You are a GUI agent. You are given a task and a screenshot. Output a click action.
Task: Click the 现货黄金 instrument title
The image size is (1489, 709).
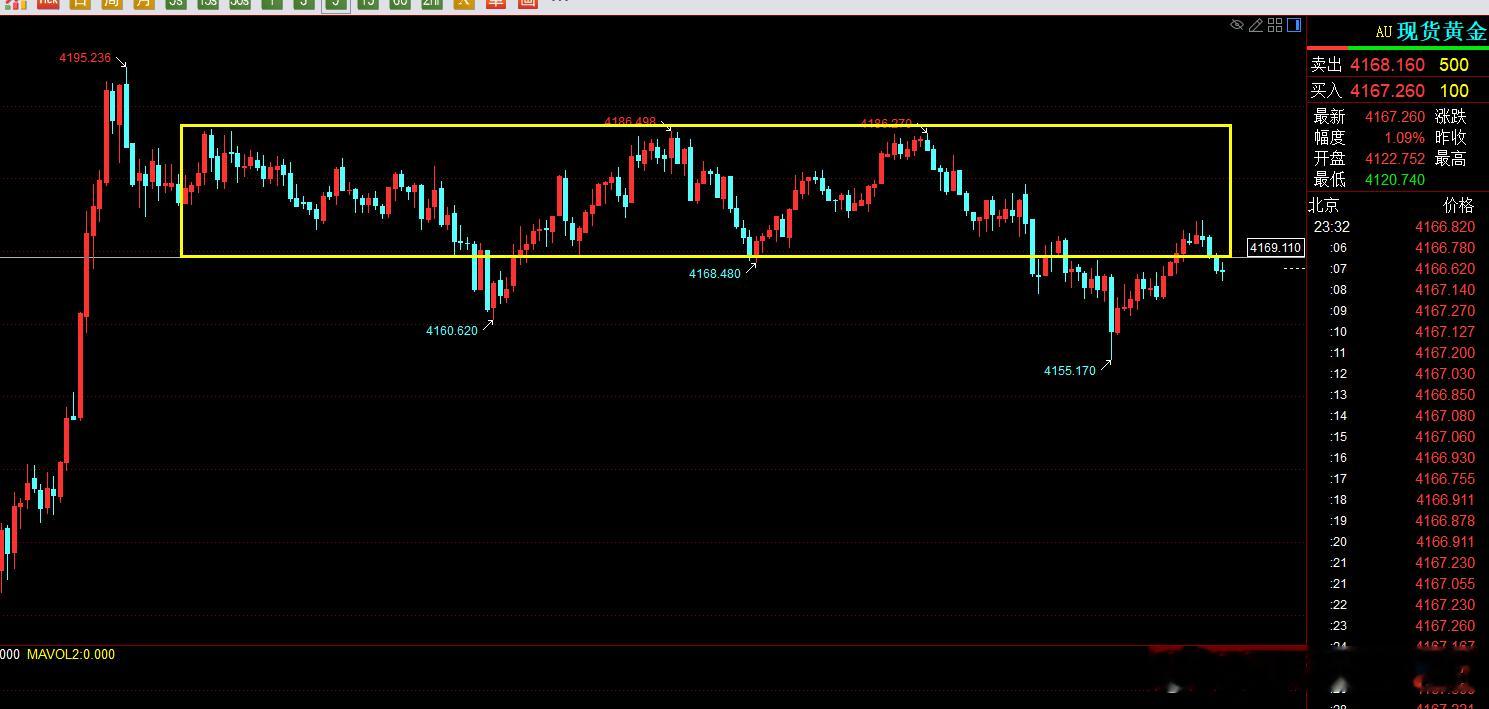1442,31
